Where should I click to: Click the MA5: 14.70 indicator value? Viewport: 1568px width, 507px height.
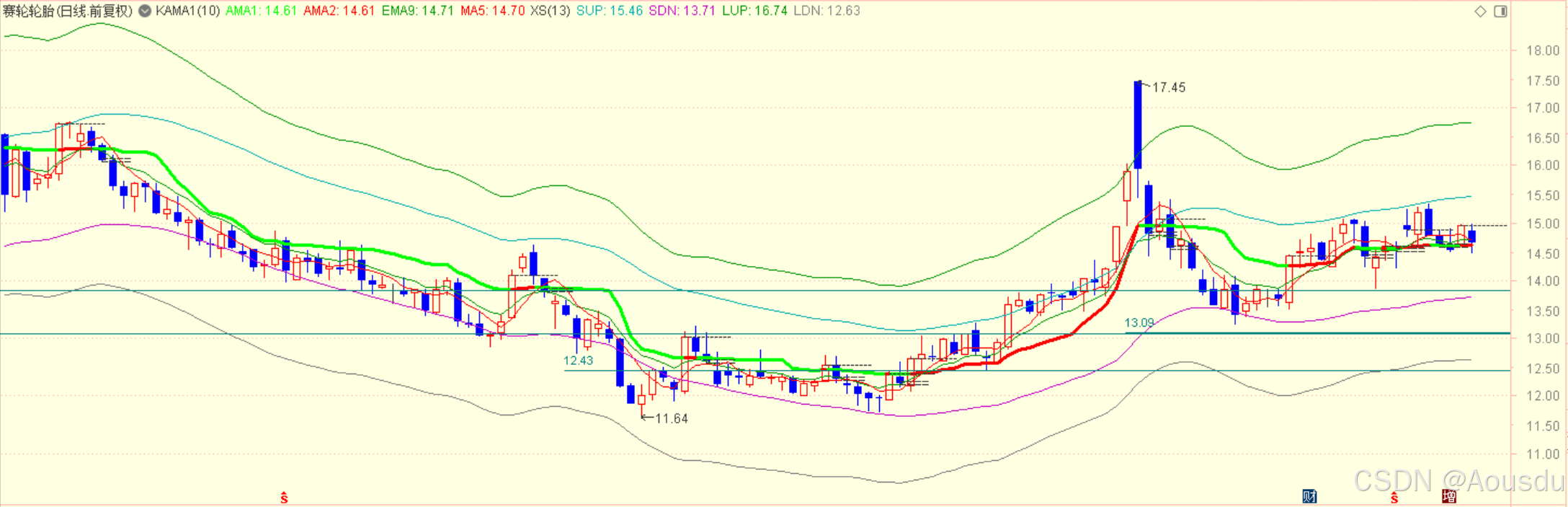[x=492, y=11]
